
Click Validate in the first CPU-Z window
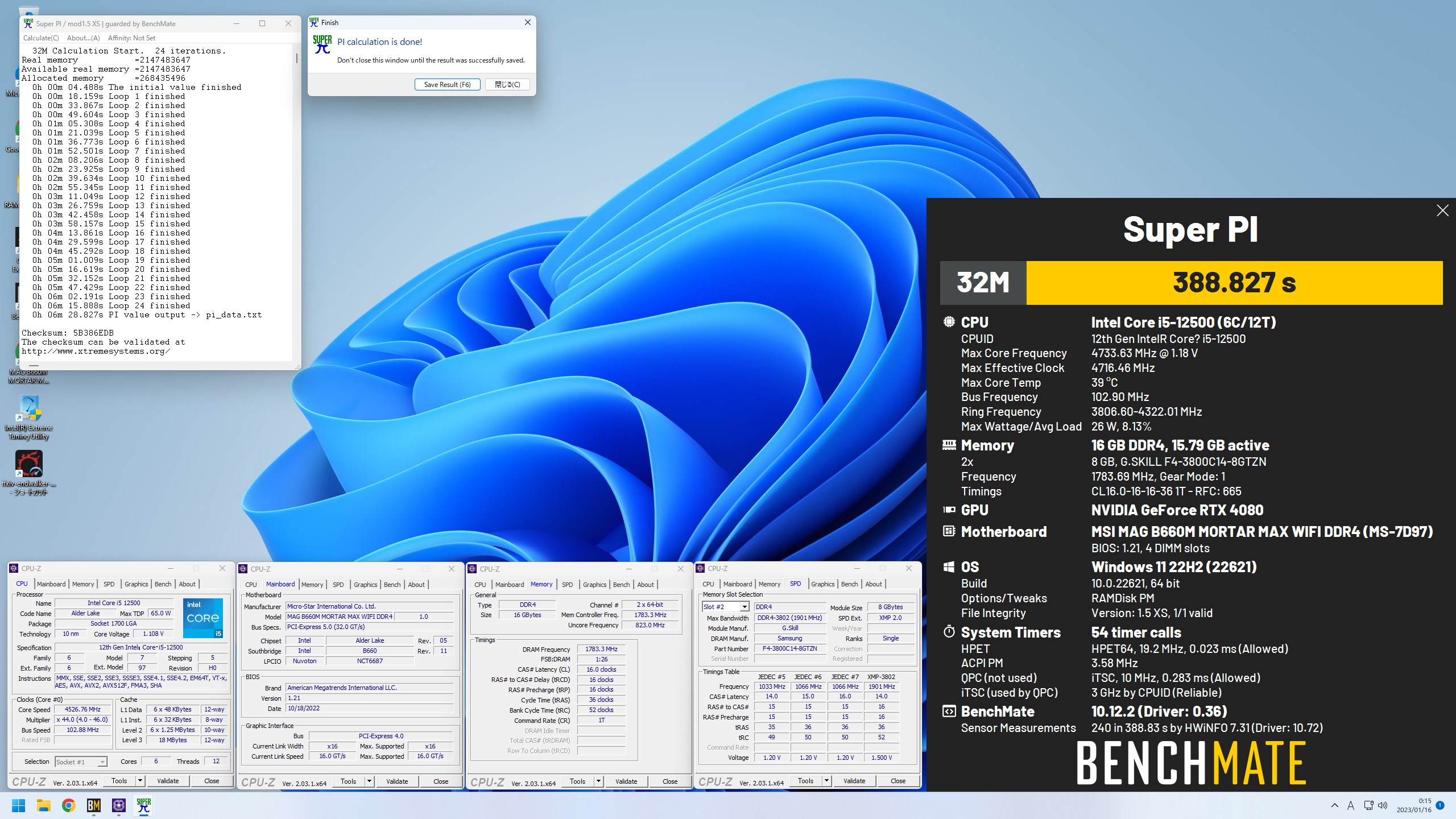[x=168, y=781]
